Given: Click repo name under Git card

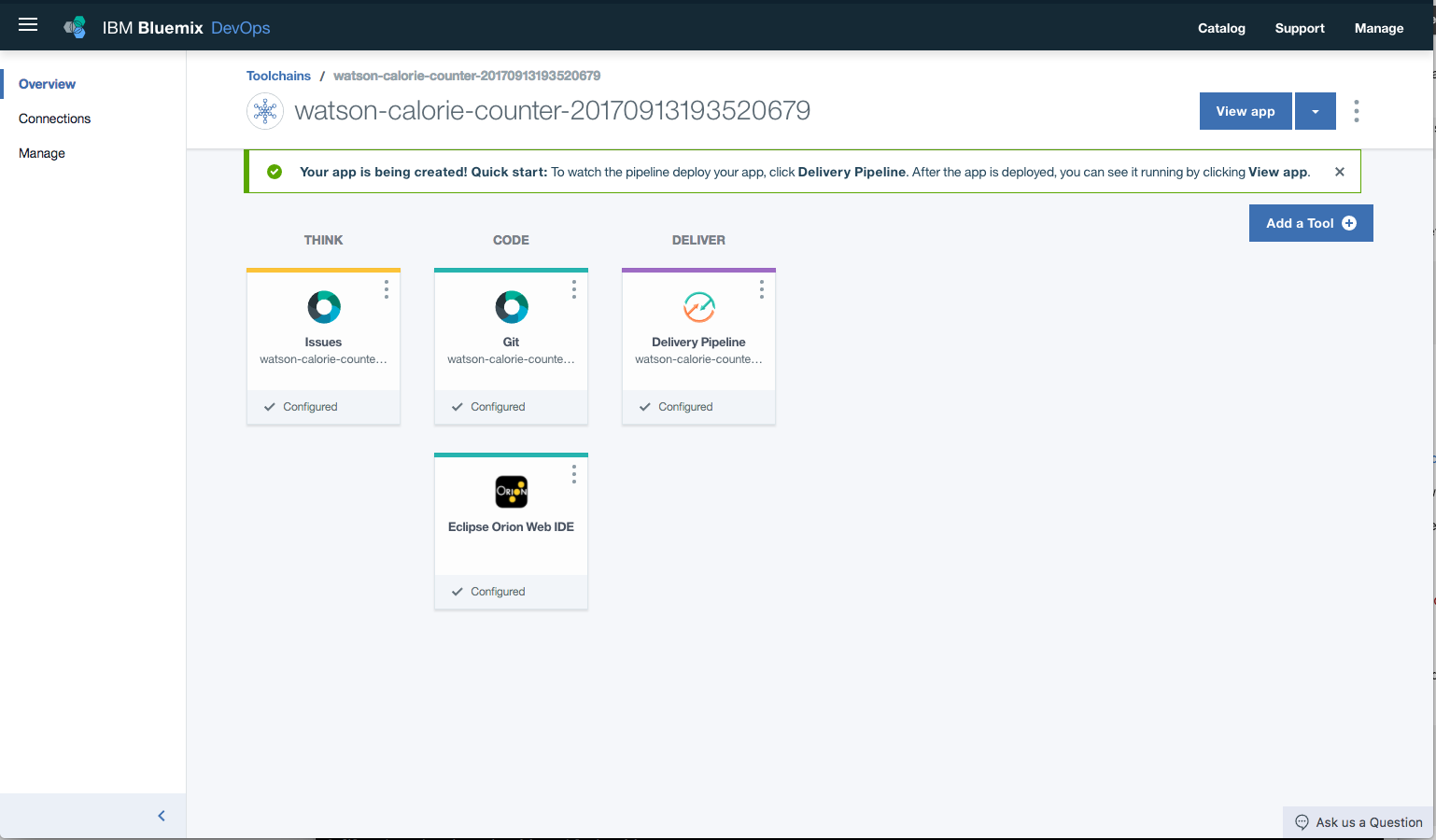Looking at the screenshot, I should point(511,359).
